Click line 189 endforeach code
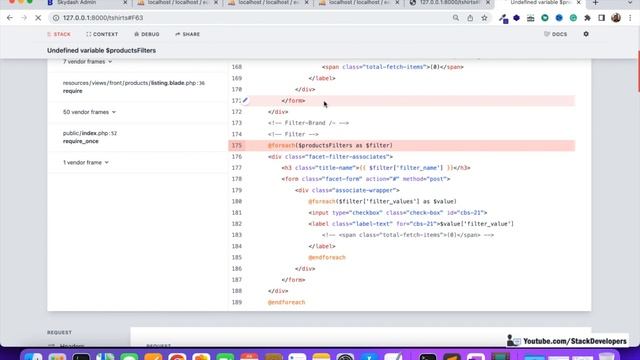 point(286,302)
